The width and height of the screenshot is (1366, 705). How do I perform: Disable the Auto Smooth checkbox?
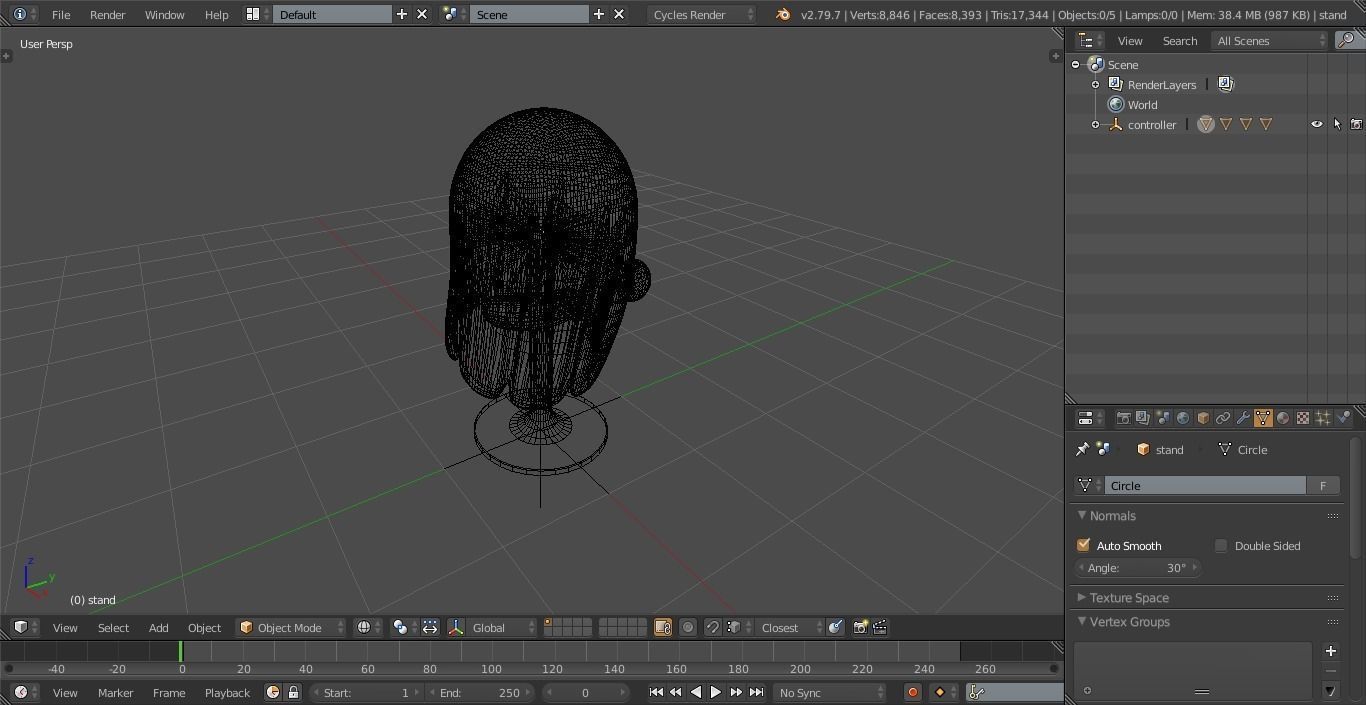coord(1083,545)
